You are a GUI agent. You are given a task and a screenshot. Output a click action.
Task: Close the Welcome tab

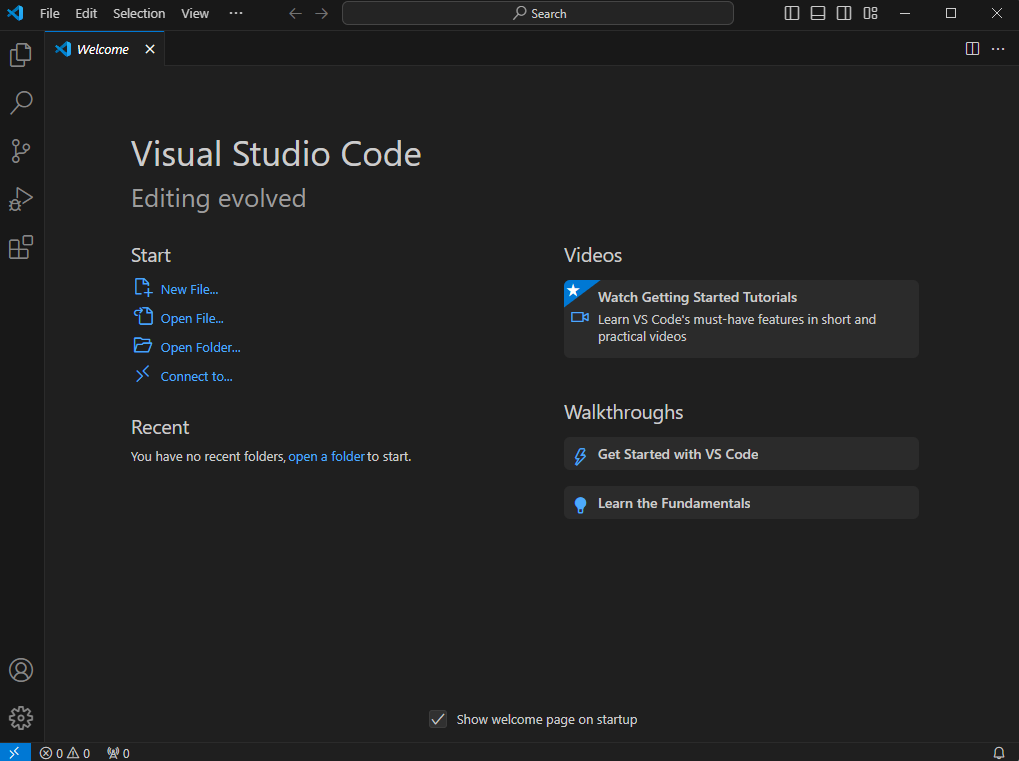point(150,49)
